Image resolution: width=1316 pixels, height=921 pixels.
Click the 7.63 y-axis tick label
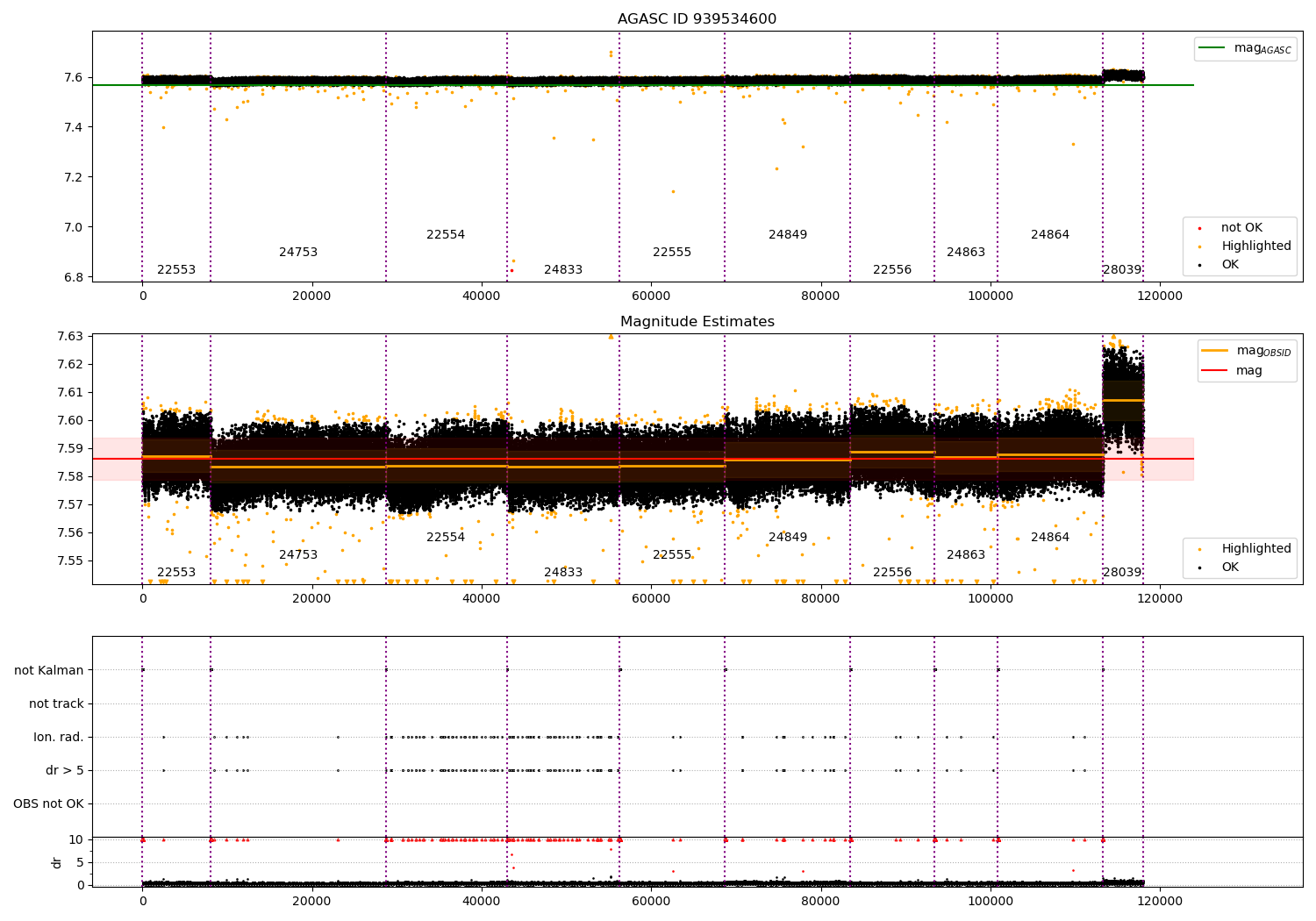70,337
